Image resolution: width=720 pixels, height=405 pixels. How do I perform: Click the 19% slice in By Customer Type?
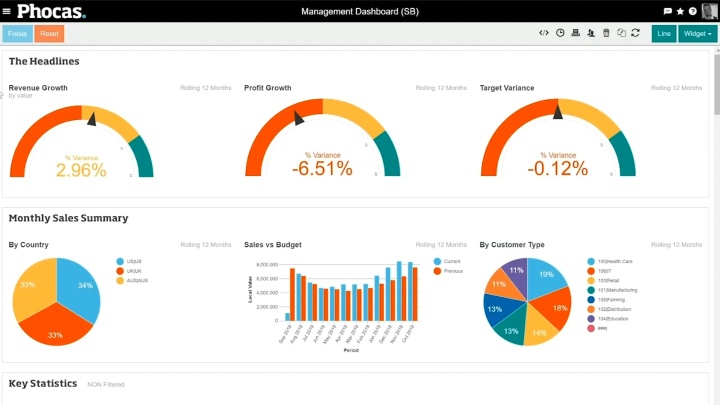pos(546,276)
